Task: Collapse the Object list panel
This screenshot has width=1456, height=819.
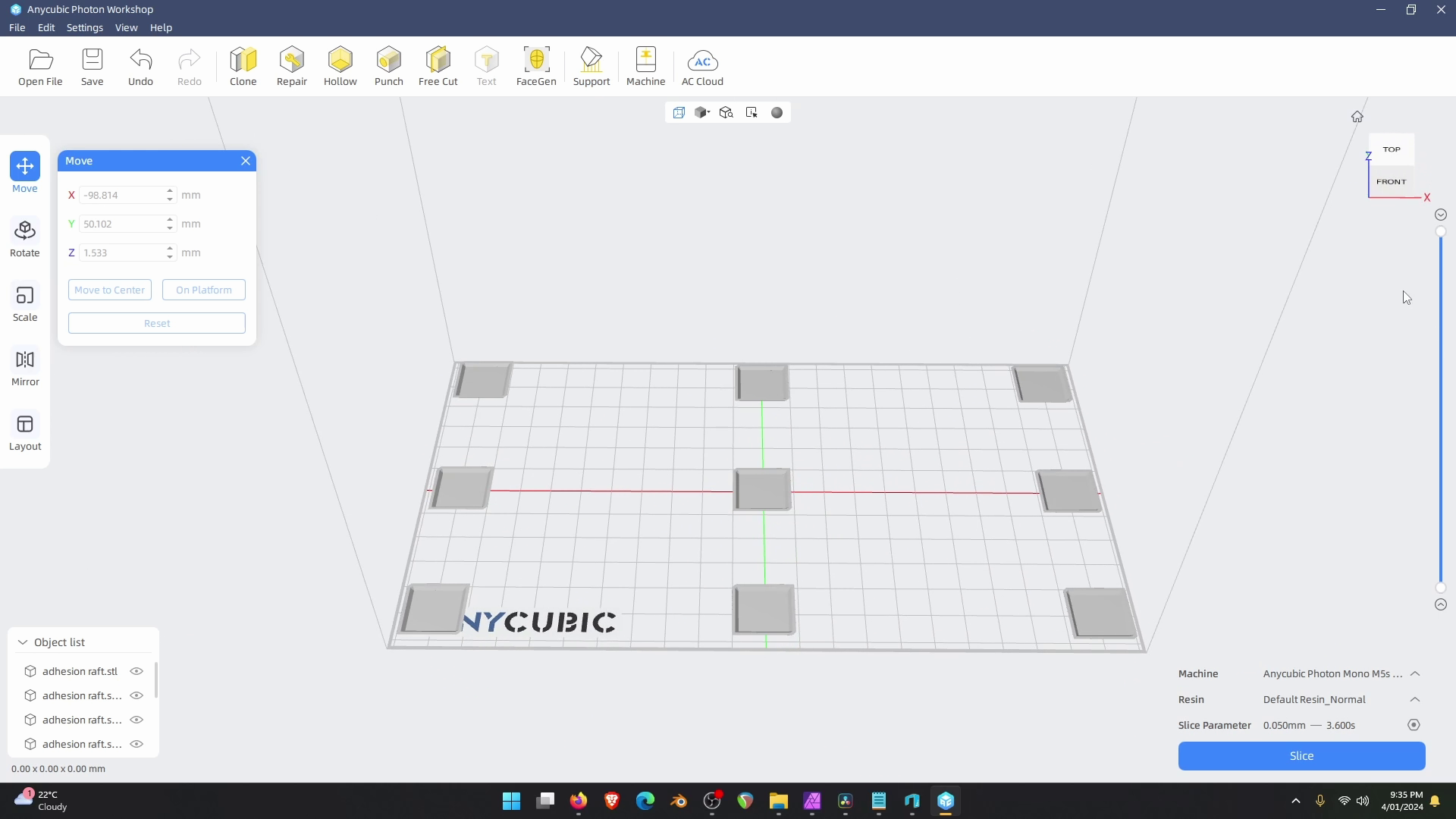Action: (x=23, y=642)
